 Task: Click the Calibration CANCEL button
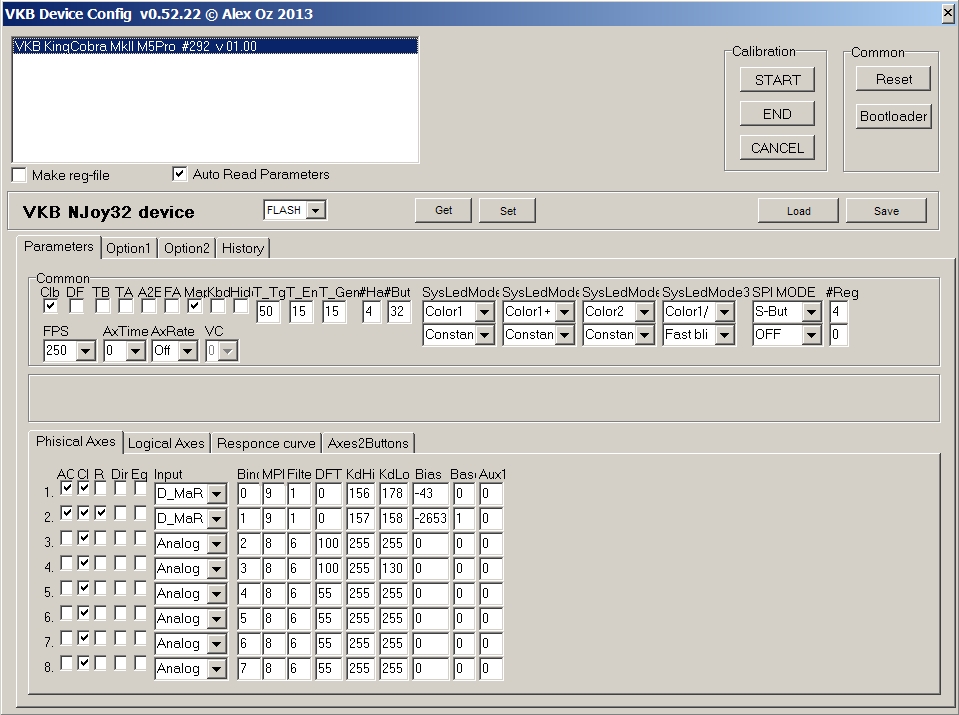(777, 148)
